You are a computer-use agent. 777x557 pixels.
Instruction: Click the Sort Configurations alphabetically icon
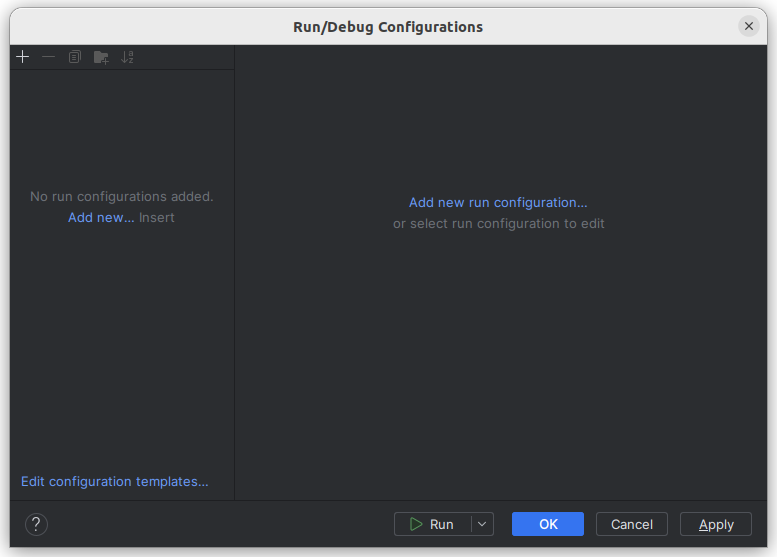click(127, 57)
